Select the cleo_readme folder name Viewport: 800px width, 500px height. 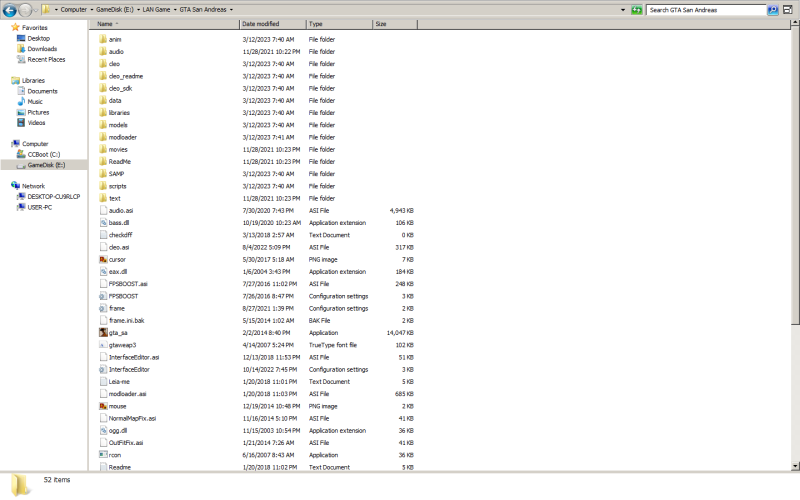point(126,76)
